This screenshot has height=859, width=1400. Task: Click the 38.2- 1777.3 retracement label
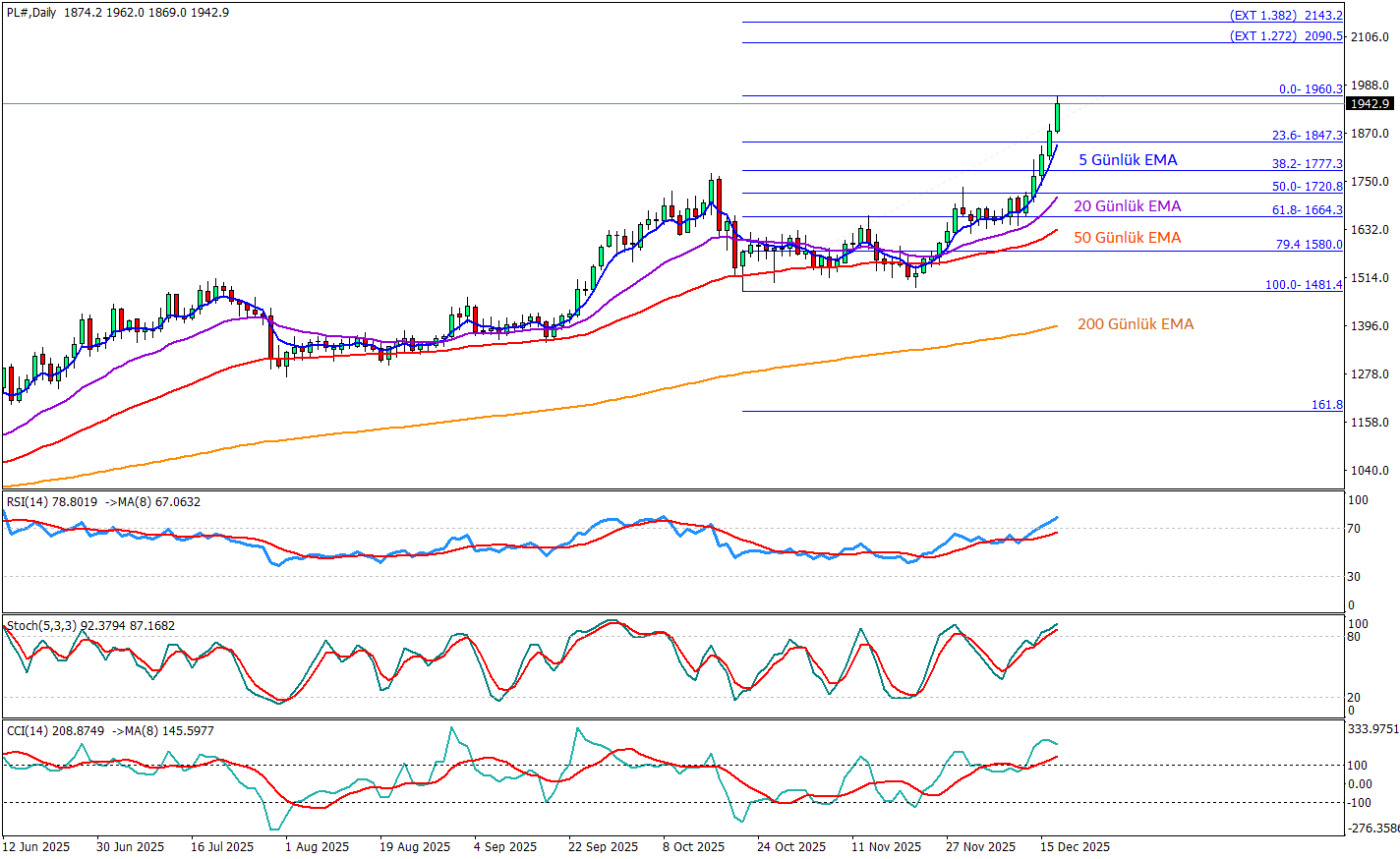(1307, 165)
